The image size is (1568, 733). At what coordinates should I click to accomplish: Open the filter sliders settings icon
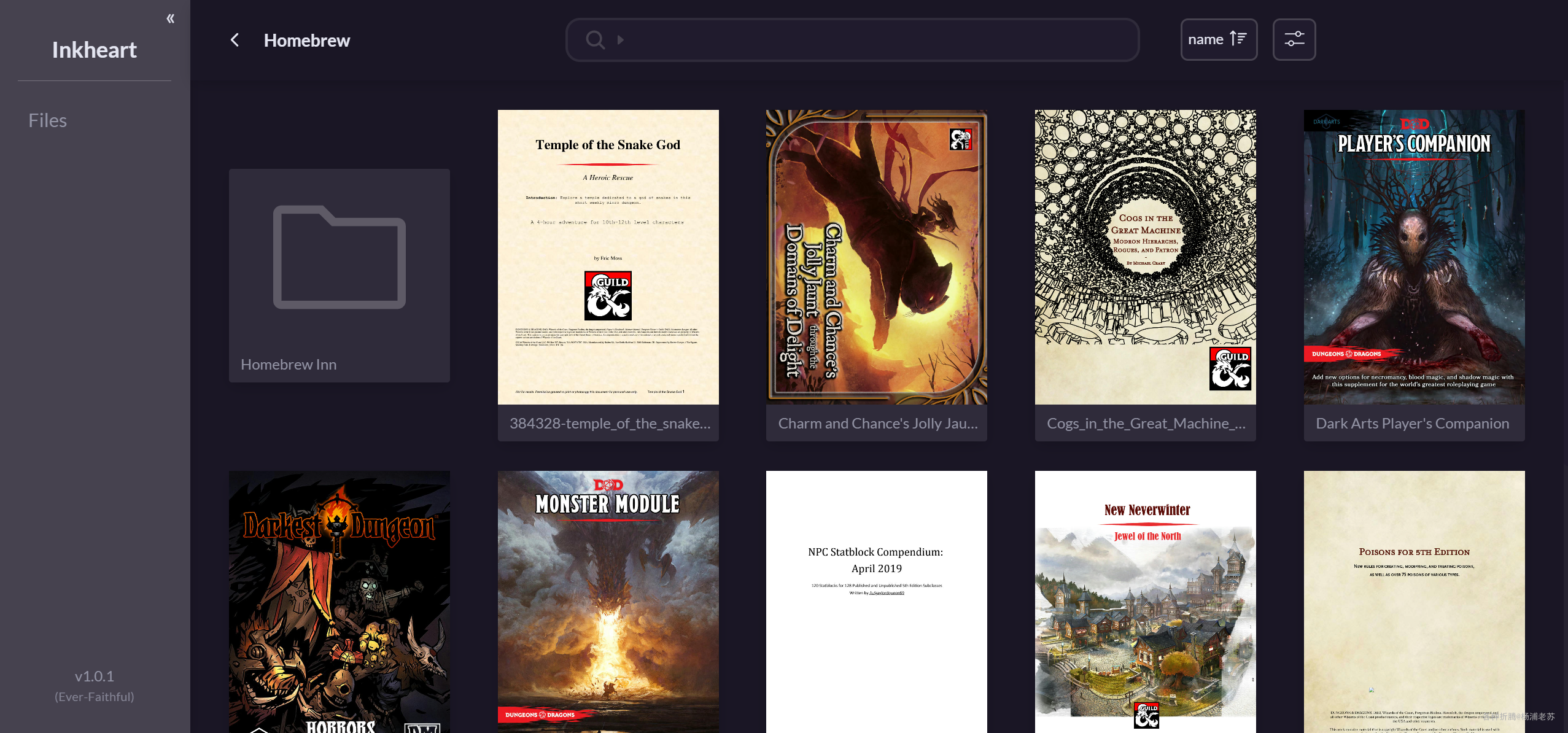tap(1294, 39)
